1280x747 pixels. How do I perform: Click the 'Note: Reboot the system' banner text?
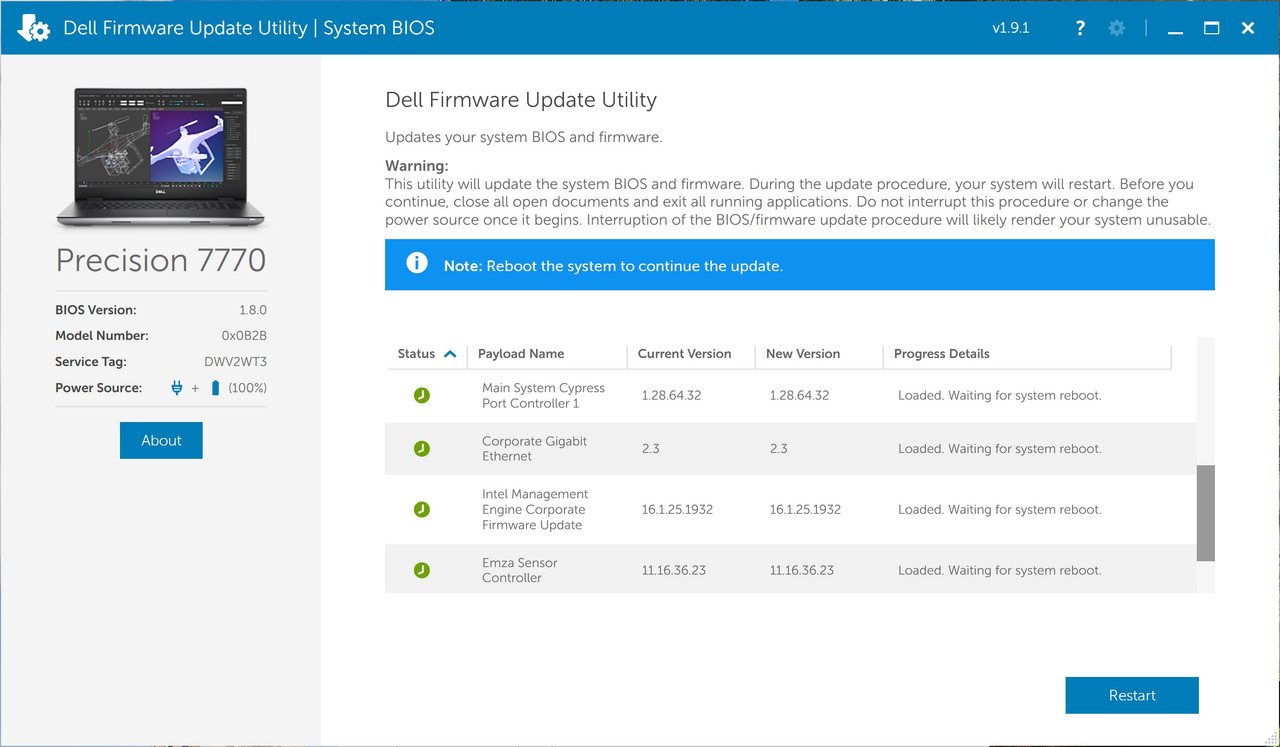(x=613, y=266)
